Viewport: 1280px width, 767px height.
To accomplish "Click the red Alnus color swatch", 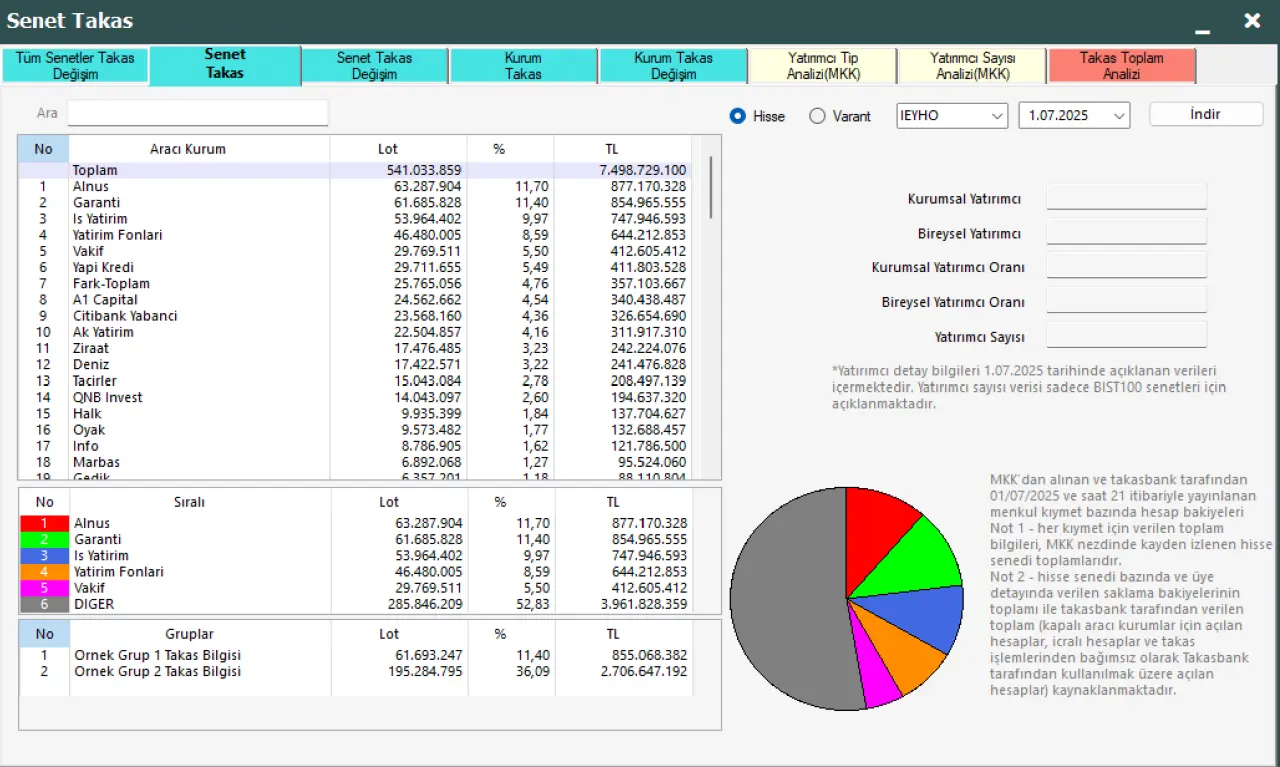I will (44, 523).
